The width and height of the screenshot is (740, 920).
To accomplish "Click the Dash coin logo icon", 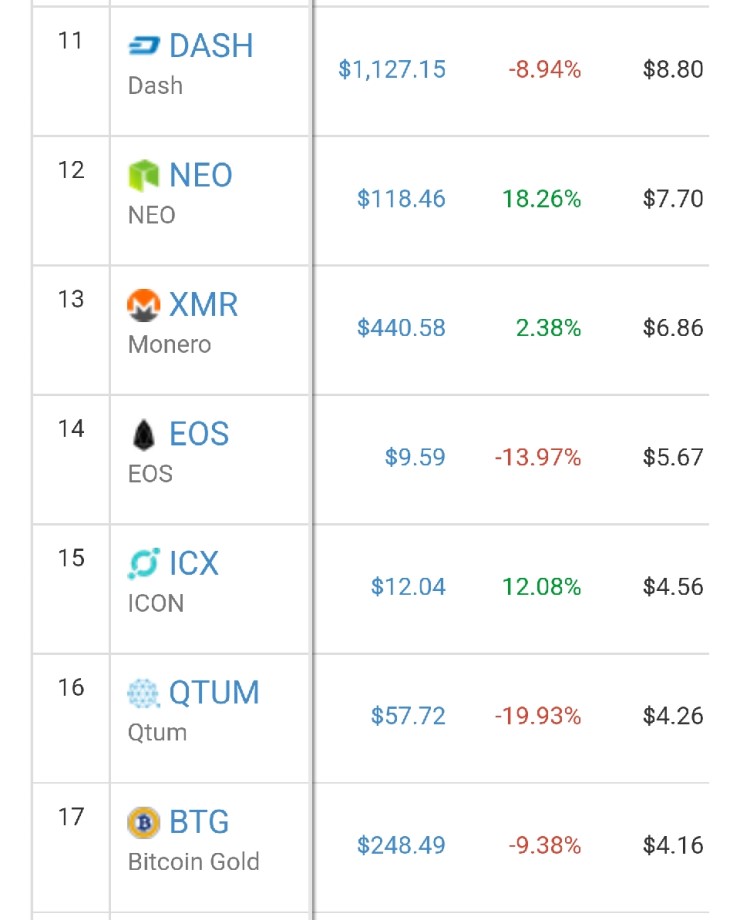I will pyautogui.click(x=144, y=46).
